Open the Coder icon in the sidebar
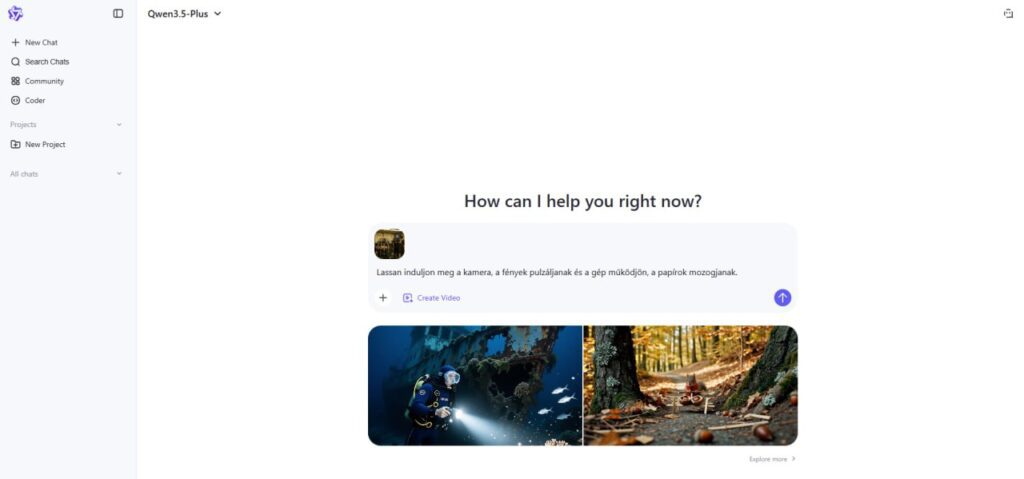 (16, 101)
